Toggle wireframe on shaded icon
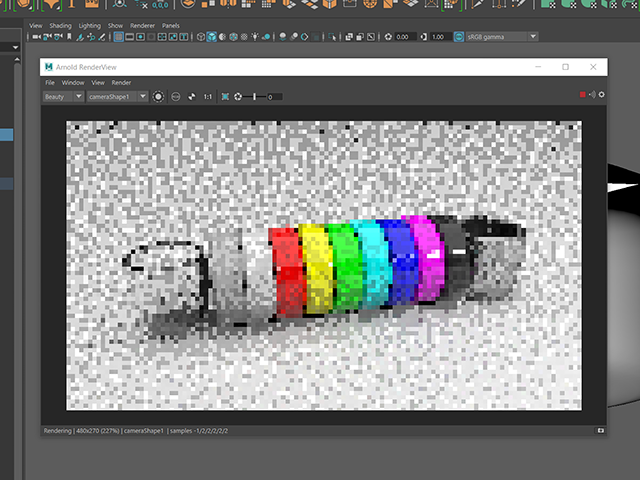Image resolution: width=640 pixels, height=480 pixels. (233, 37)
